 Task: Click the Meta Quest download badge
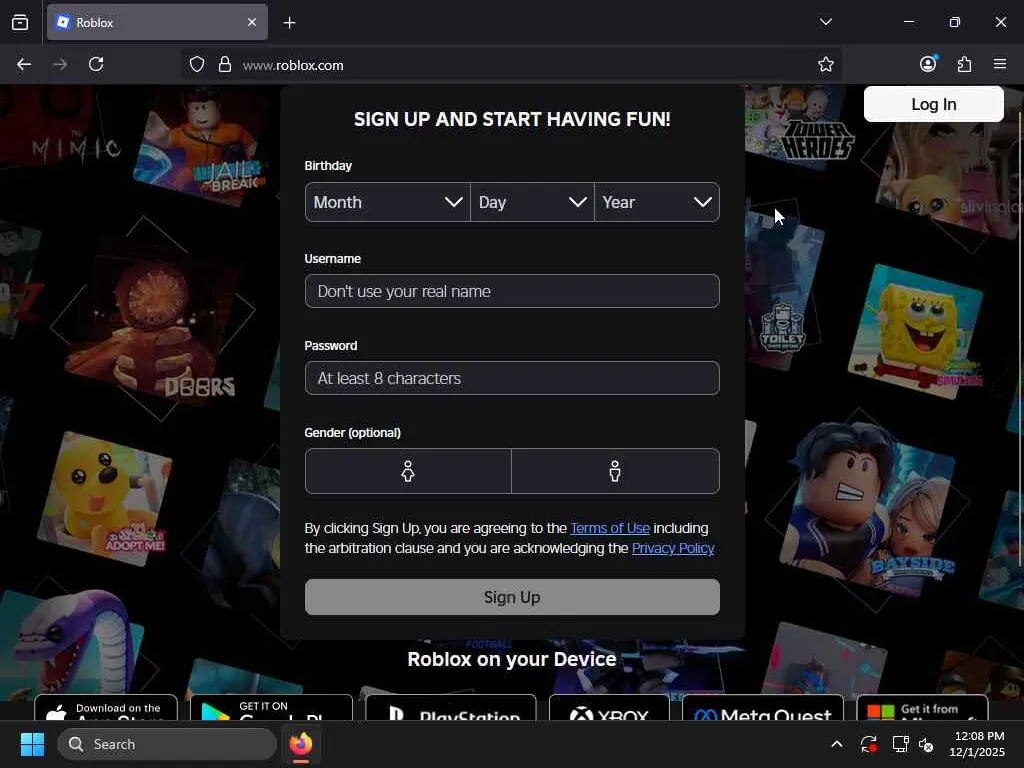pyautogui.click(x=763, y=709)
